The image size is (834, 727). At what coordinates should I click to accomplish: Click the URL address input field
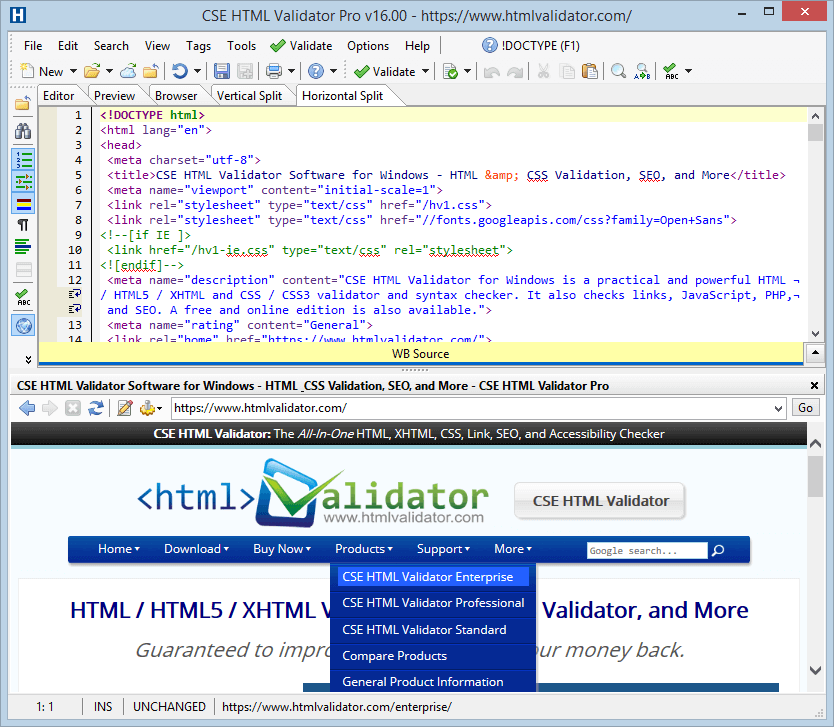[471, 408]
